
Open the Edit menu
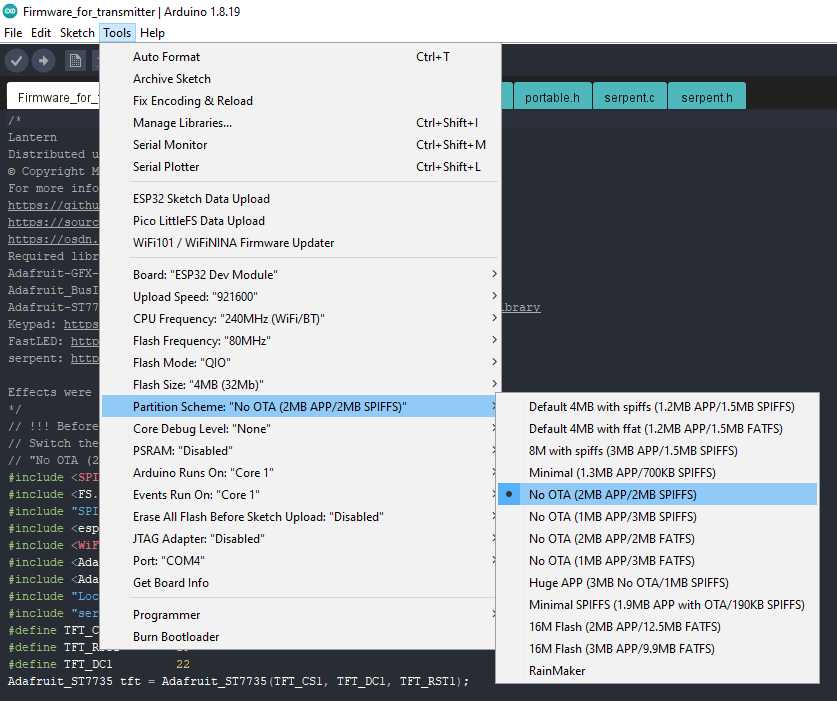click(x=41, y=33)
